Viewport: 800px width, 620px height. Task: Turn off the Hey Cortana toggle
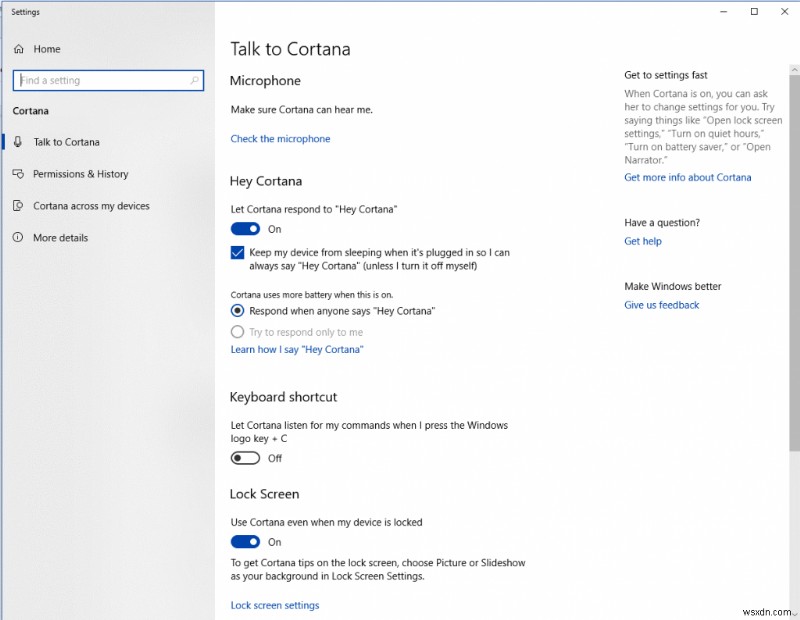pos(245,229)
